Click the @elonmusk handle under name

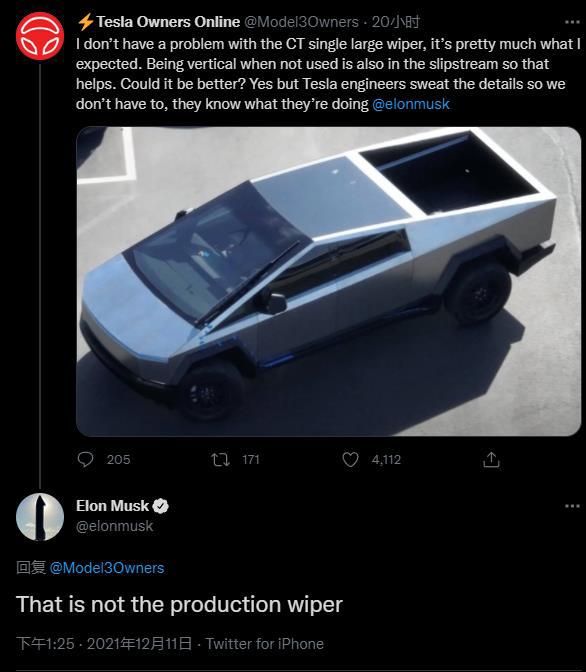click(114, 526)
